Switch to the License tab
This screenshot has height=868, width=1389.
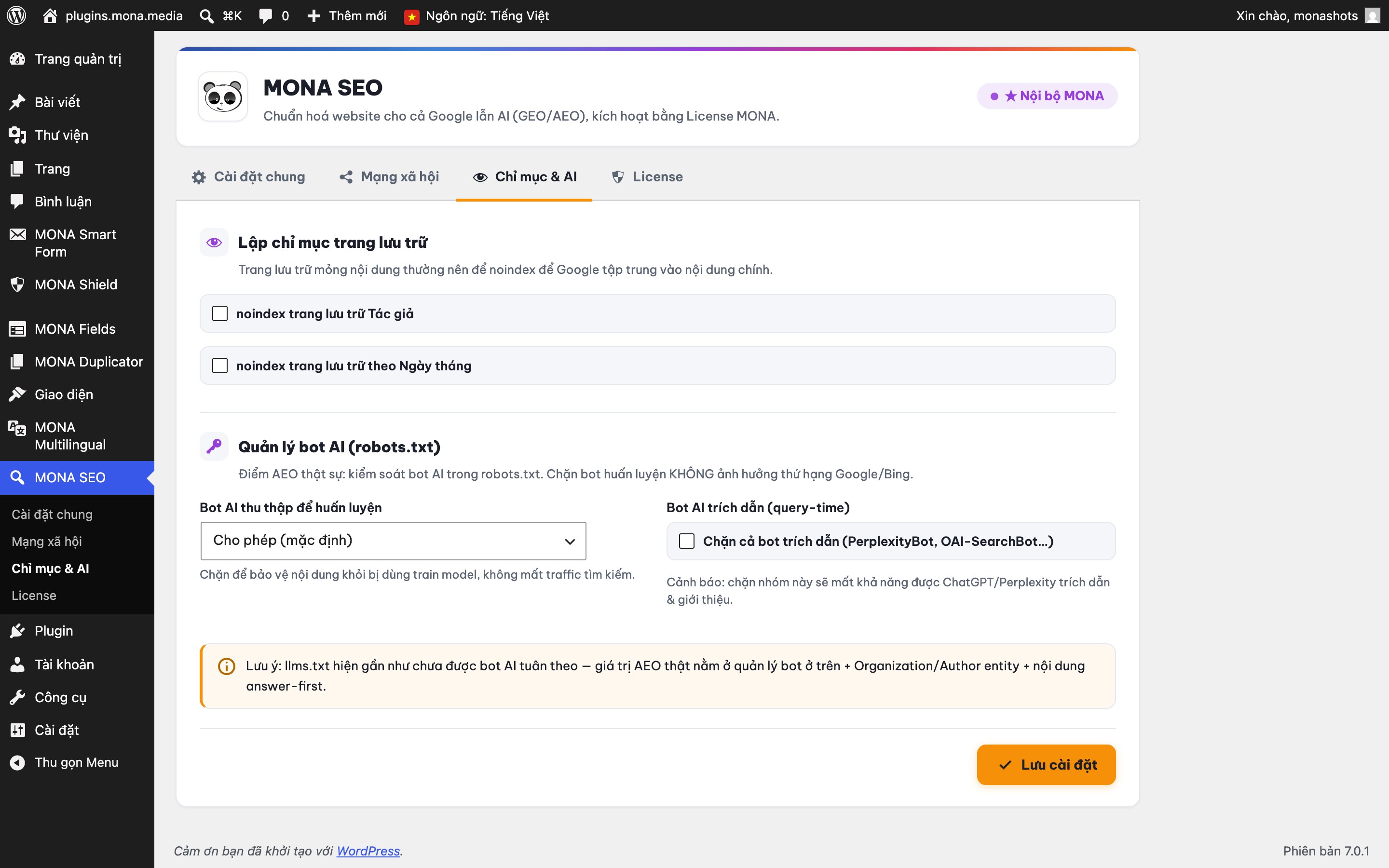click(x=647, y=177)
